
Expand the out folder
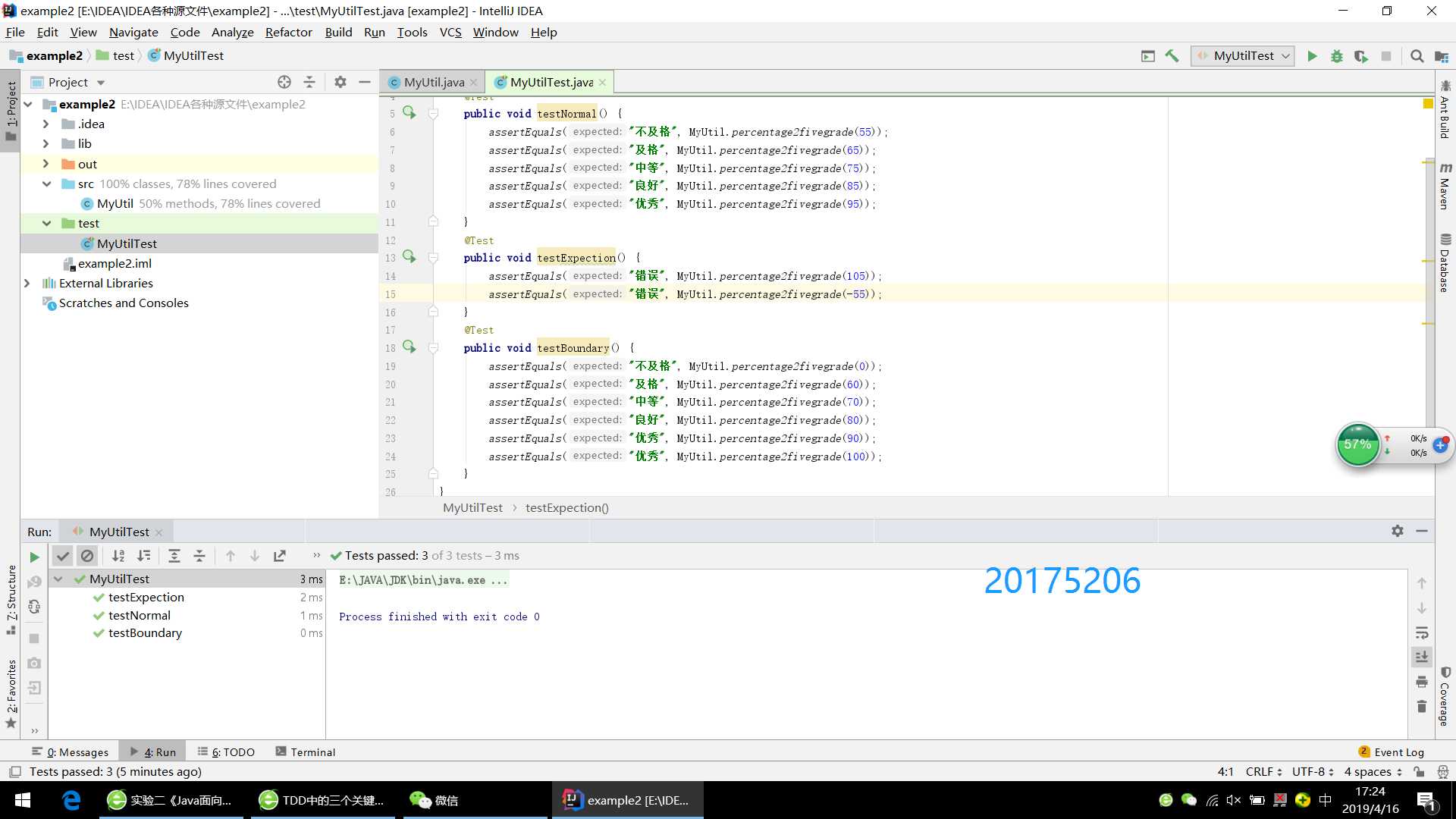(45, 164)
